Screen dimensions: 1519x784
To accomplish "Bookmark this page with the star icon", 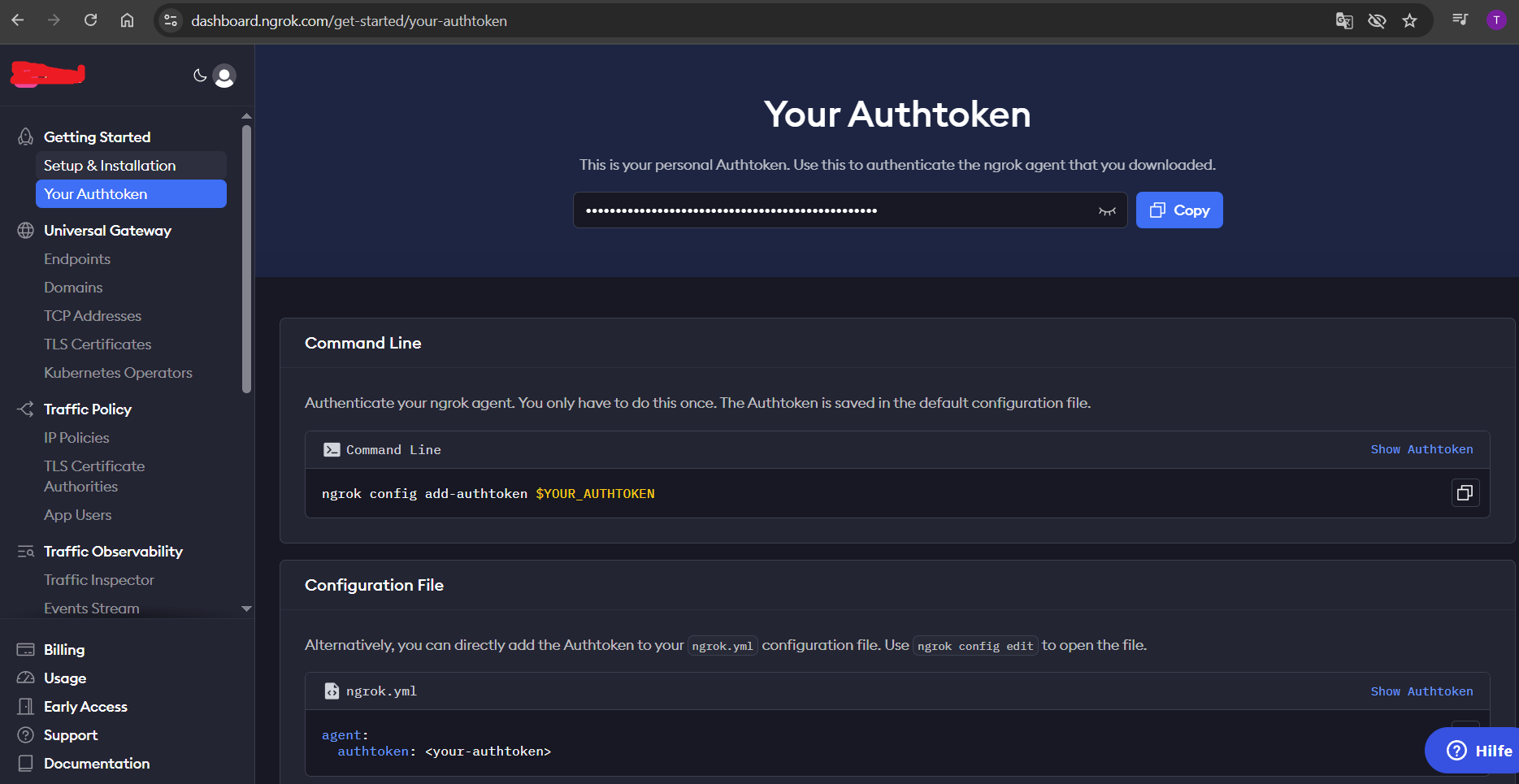I will pos(1409,21).
